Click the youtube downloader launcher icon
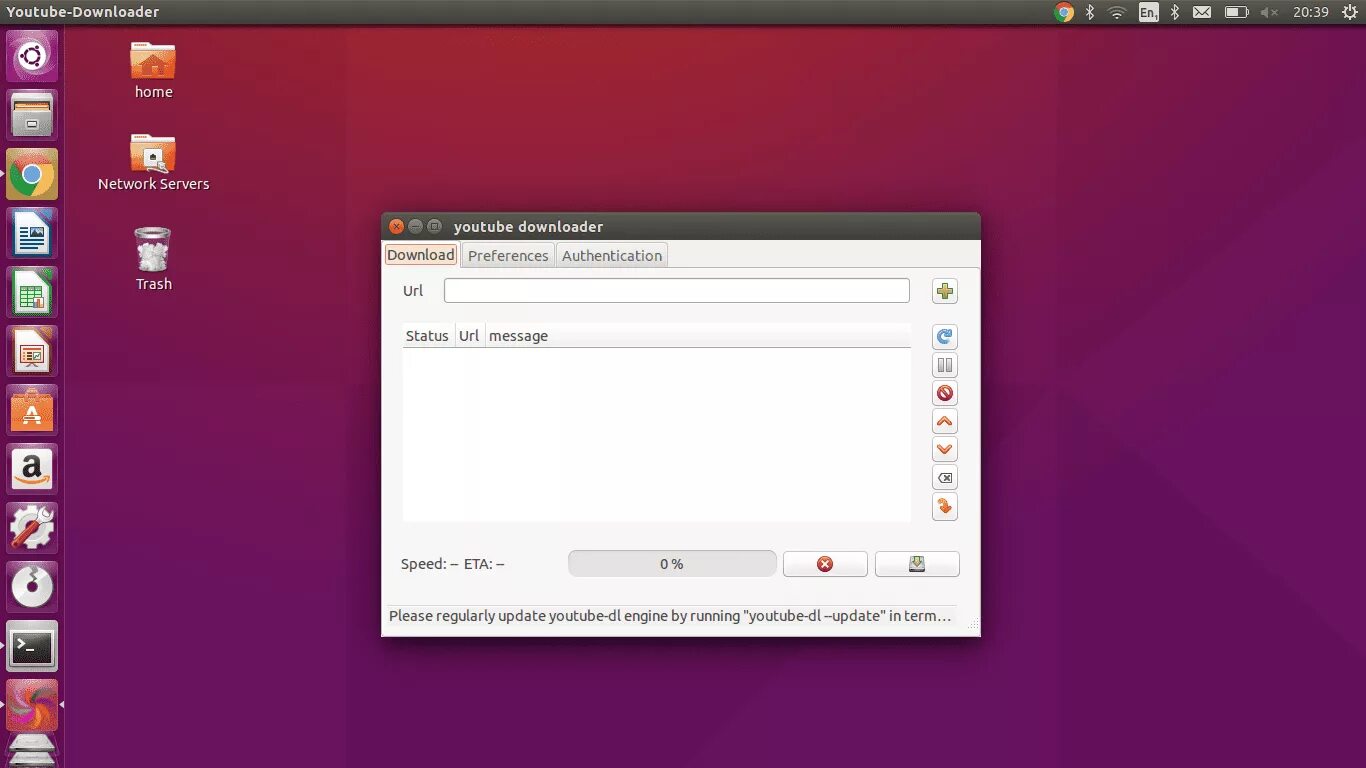The image size is (1366, 768). click(x=32, y=706)
